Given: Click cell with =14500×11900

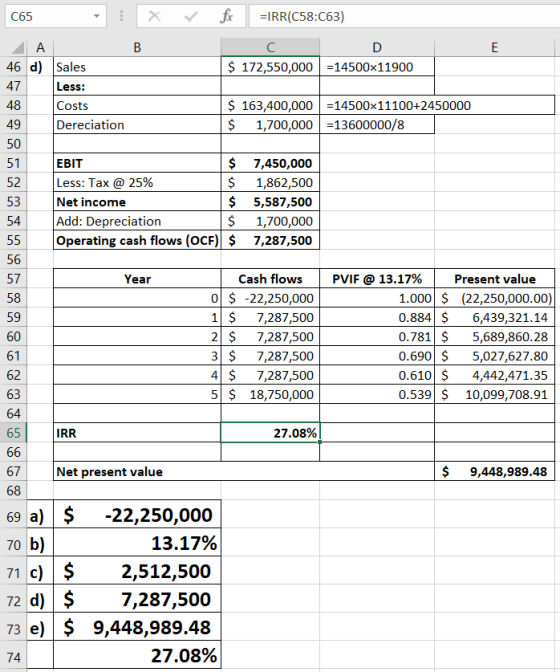Looking at the screenshot, I should 377,67.
